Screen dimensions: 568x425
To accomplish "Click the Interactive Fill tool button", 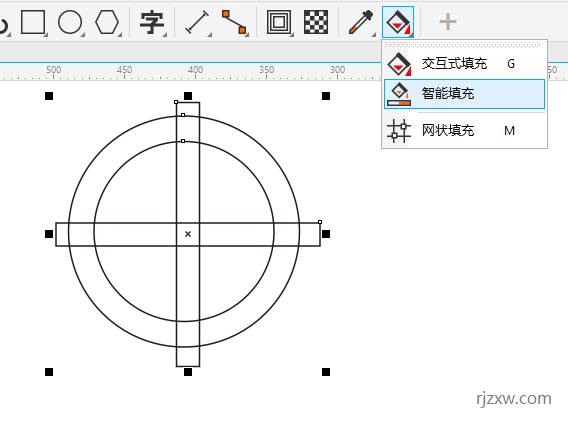I will tap(398, 22).
